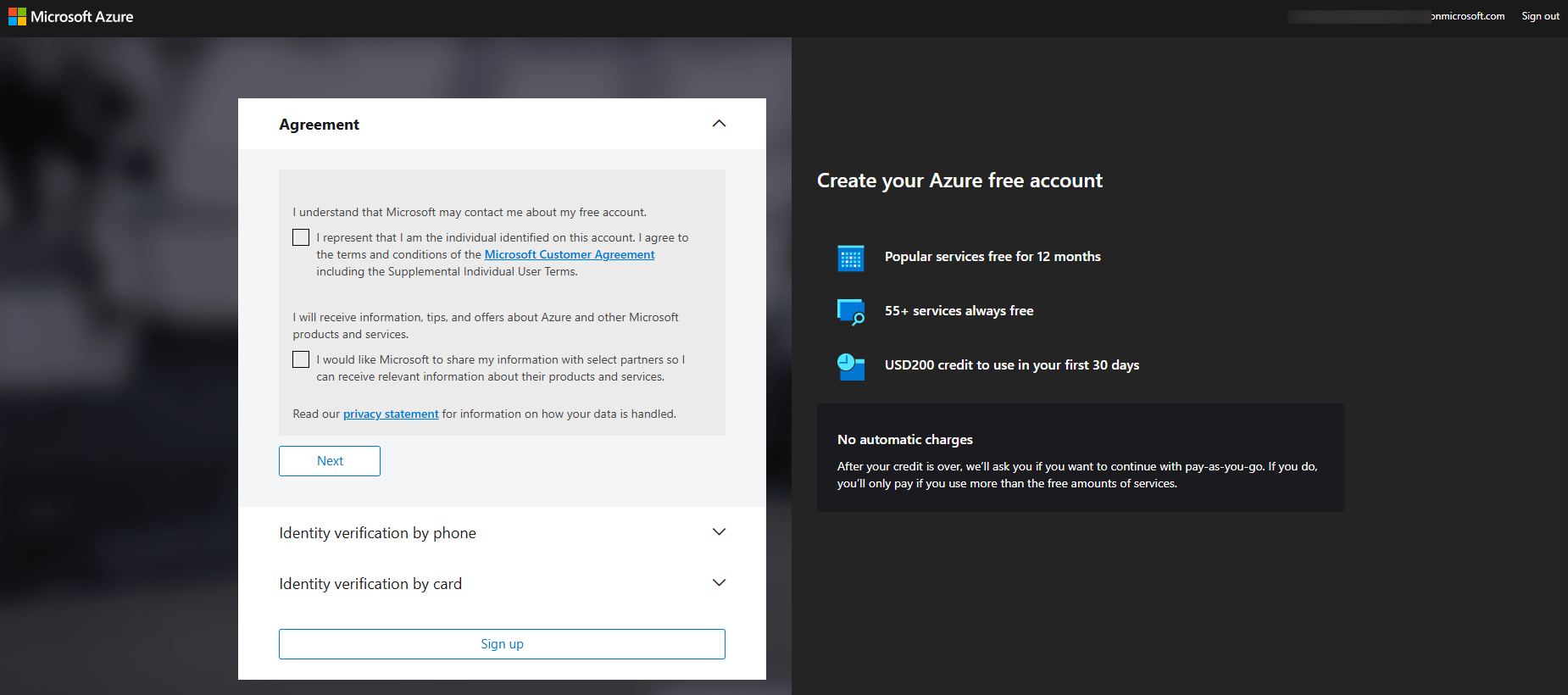Click the onmicrosoft.com account name

click(1397, 16)
